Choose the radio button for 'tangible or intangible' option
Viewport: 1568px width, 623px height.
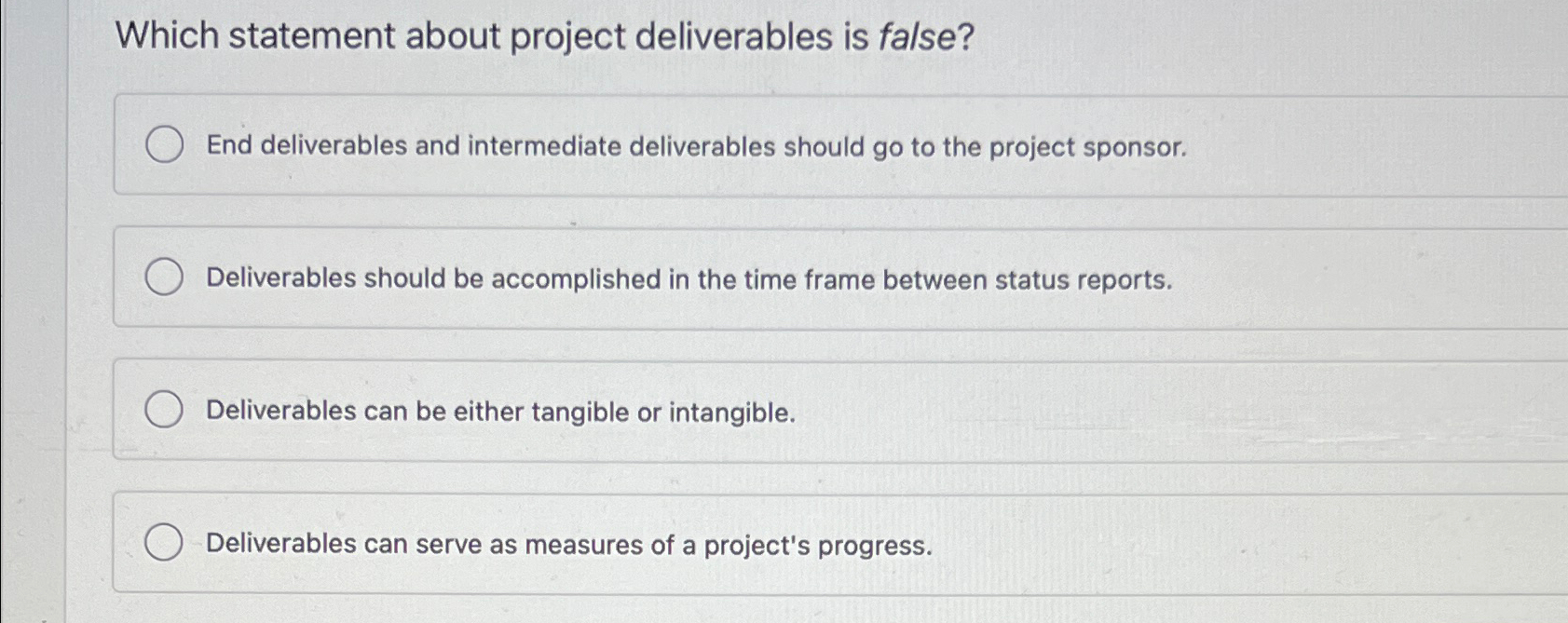tap(166, 410)
